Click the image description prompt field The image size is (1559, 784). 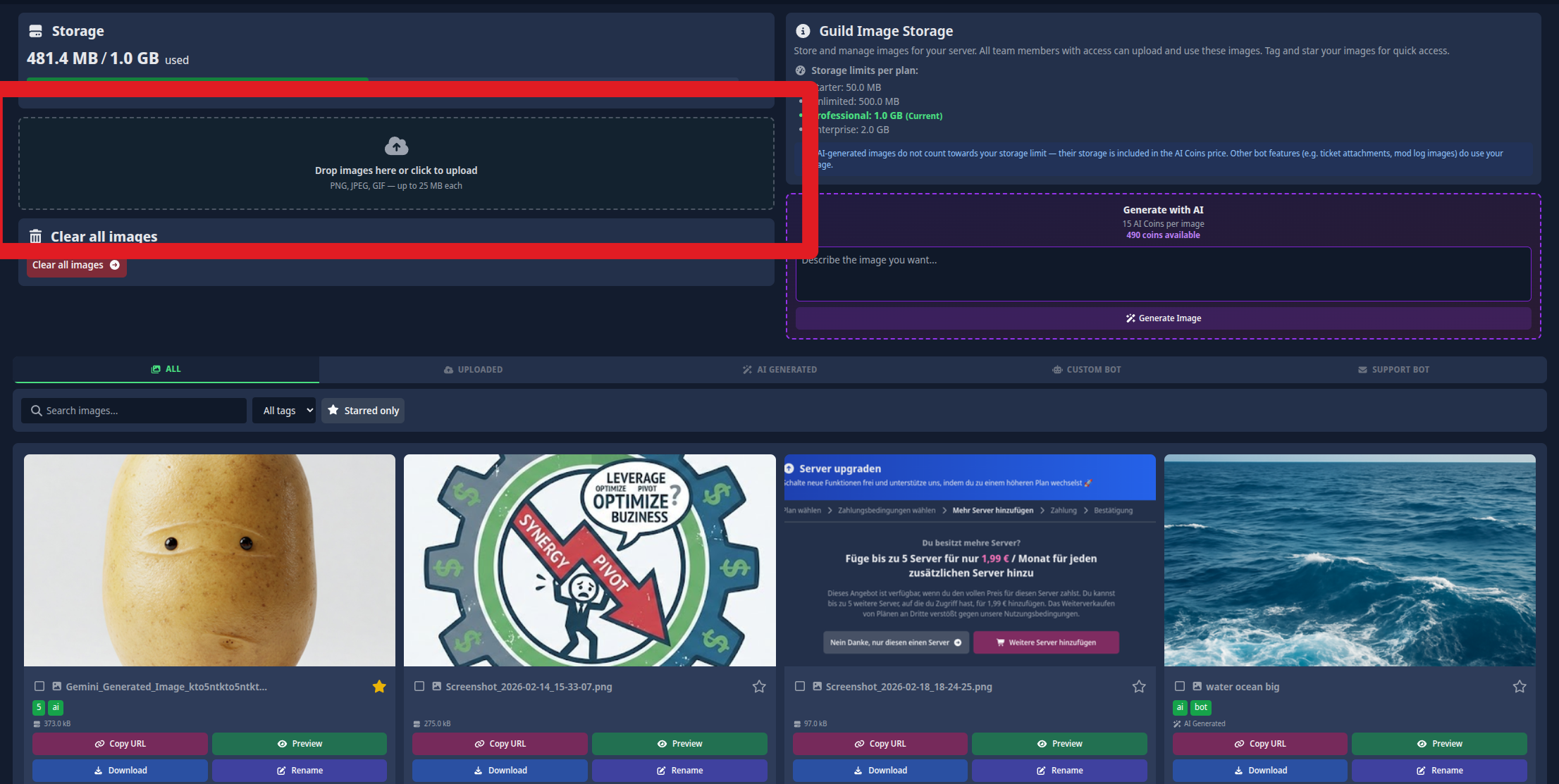coord(1163,274)
